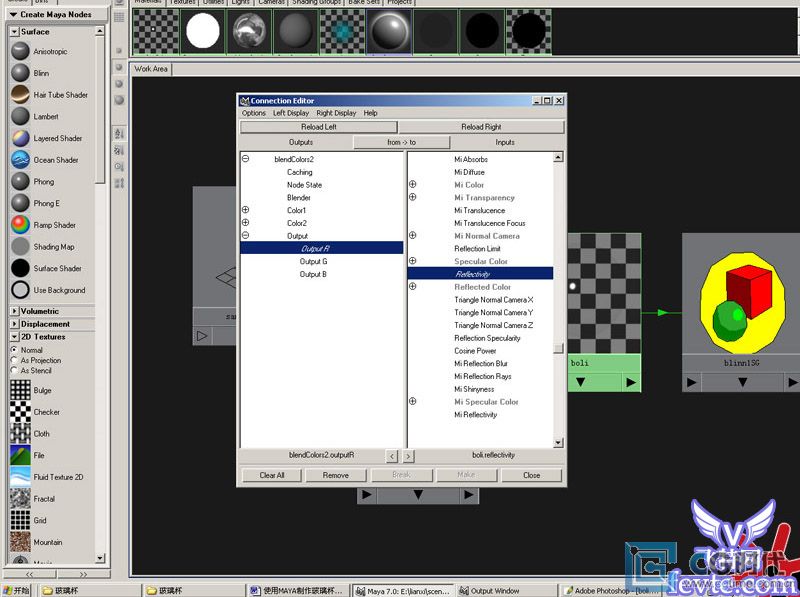Open the Help menu in Connection Editor
Viewport: 800px width, 597px height.
370,113
